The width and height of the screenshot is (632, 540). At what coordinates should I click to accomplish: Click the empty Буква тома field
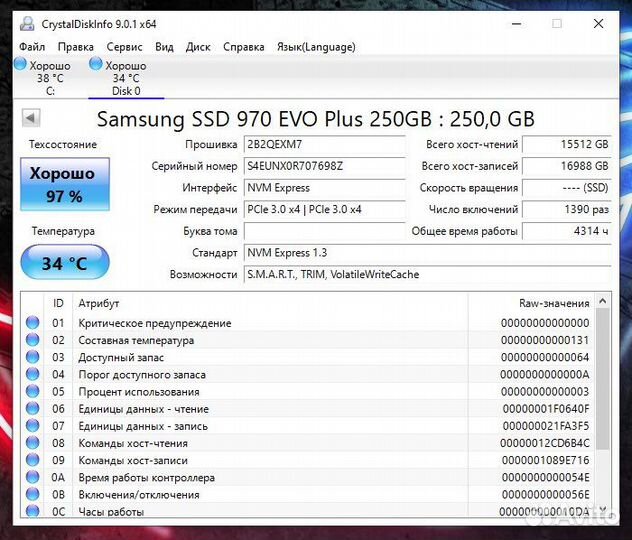324,231
